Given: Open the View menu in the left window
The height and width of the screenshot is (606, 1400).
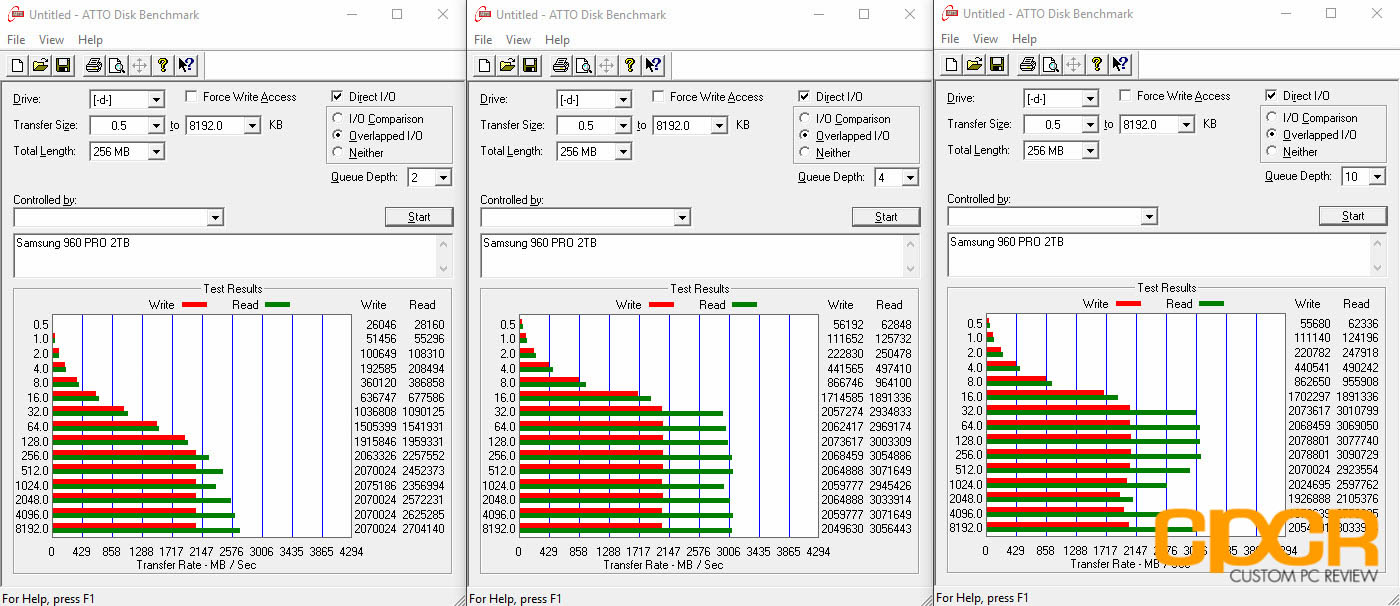Looking at the screenshot, I should (x=51, y=40).
